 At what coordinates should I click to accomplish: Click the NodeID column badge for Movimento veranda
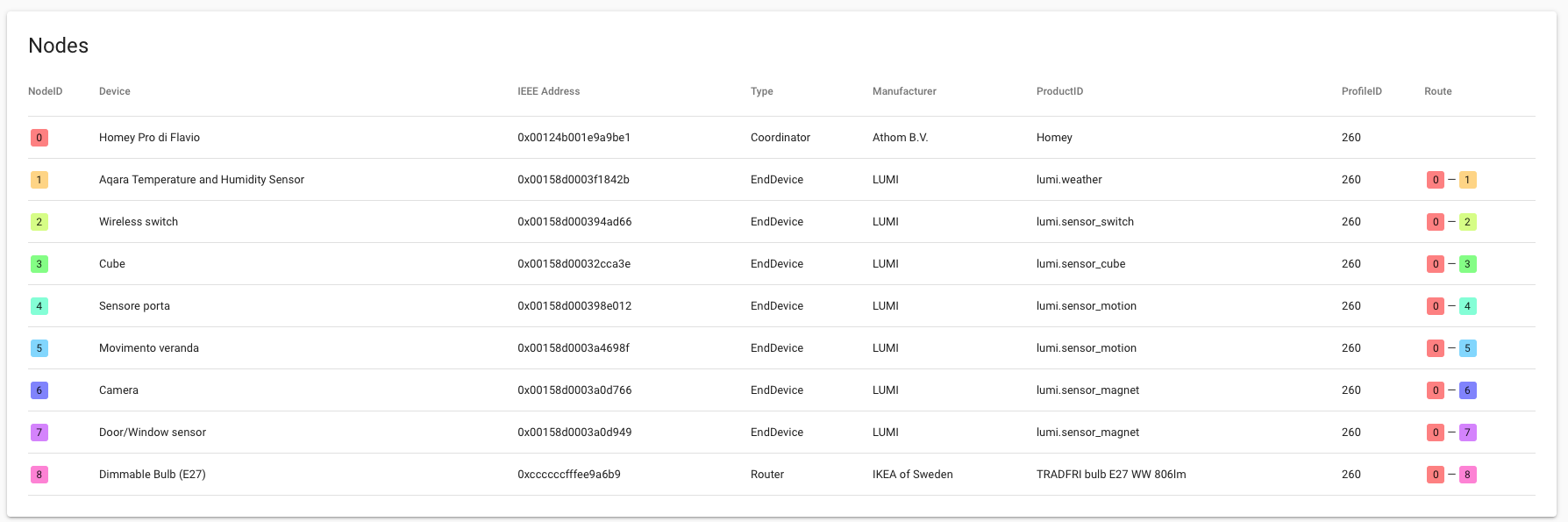point(39,348)
